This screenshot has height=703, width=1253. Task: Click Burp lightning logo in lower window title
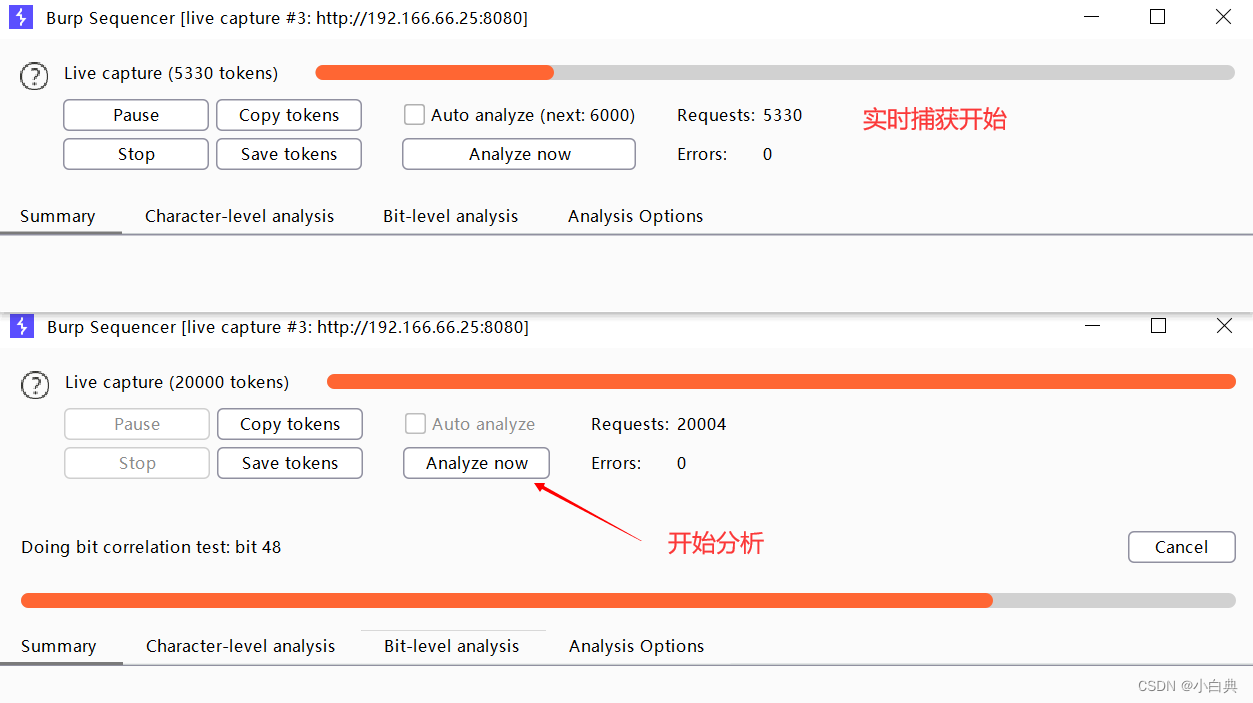pyautogui.click(x=22, y=327)
